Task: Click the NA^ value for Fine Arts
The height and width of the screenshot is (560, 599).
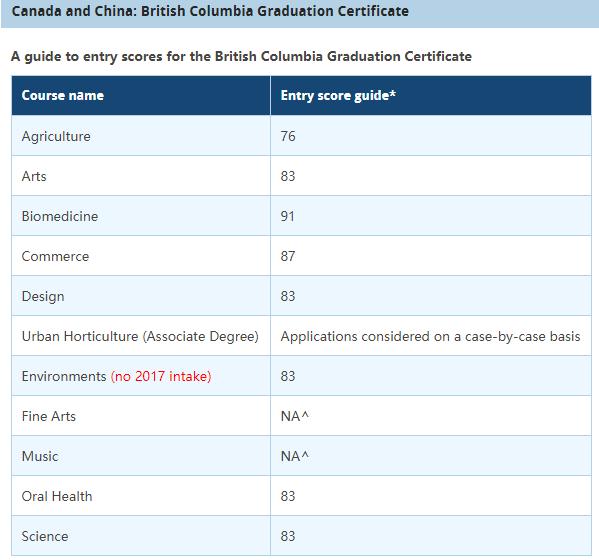Action: (x=295, y=416)
